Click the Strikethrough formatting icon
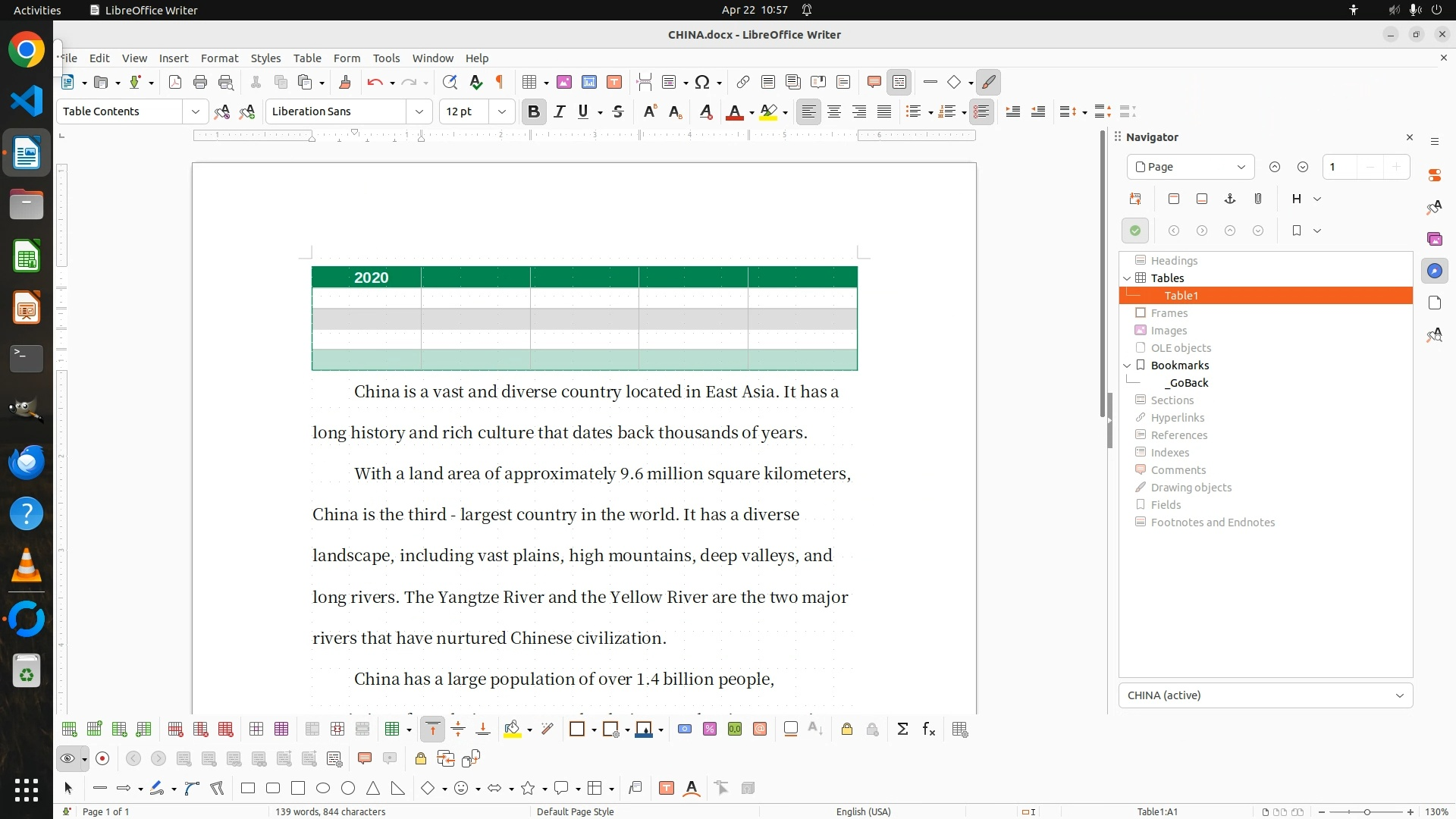Image resolution: width=1456 pixels, height=819 pixels. tap(618, 112)
